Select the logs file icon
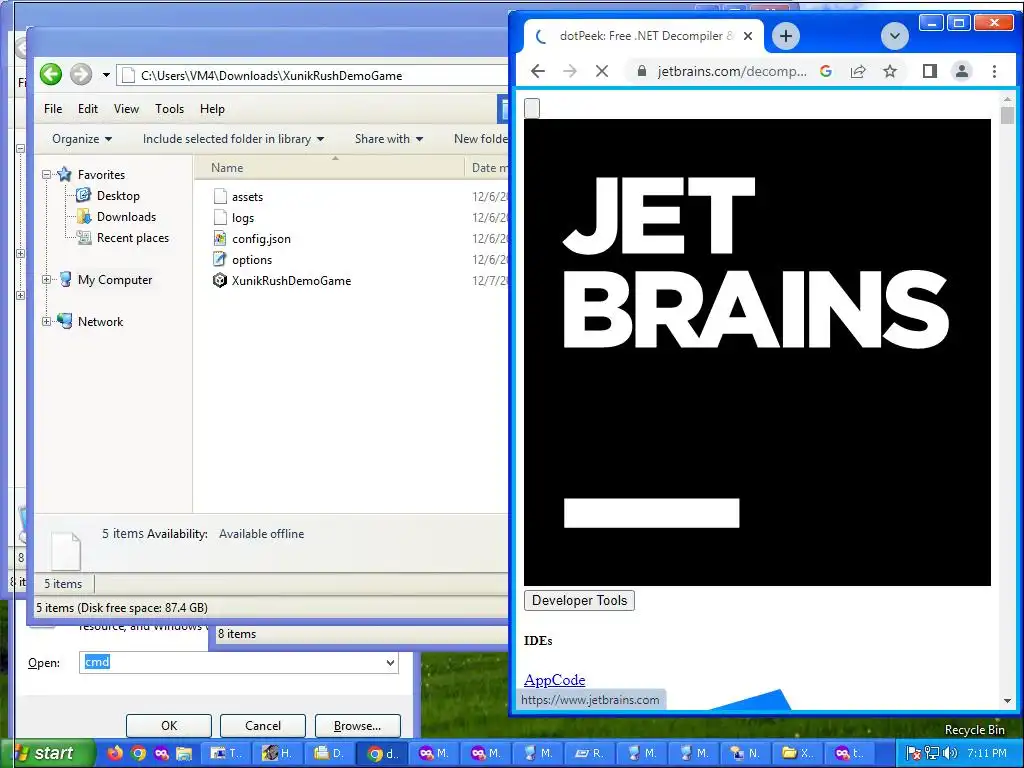The height and width of the screenshot is (768, 1024). 221,217
